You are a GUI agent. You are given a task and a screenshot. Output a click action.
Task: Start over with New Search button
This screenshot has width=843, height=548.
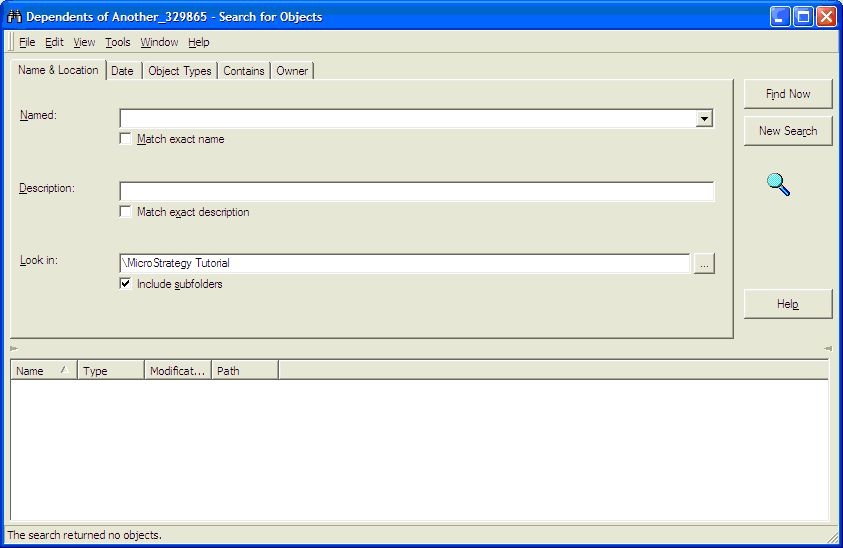(788, 131)
